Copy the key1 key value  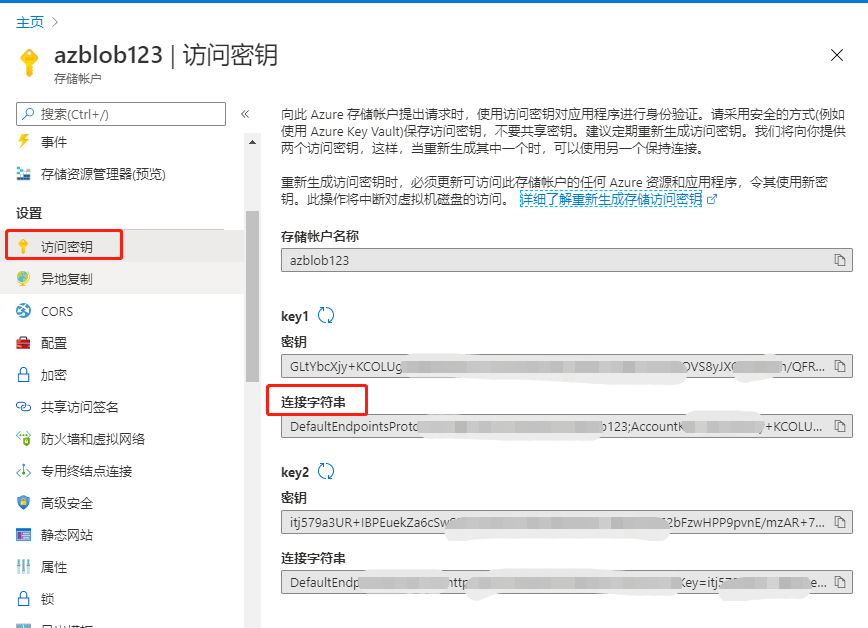click(x=840, y=366)
